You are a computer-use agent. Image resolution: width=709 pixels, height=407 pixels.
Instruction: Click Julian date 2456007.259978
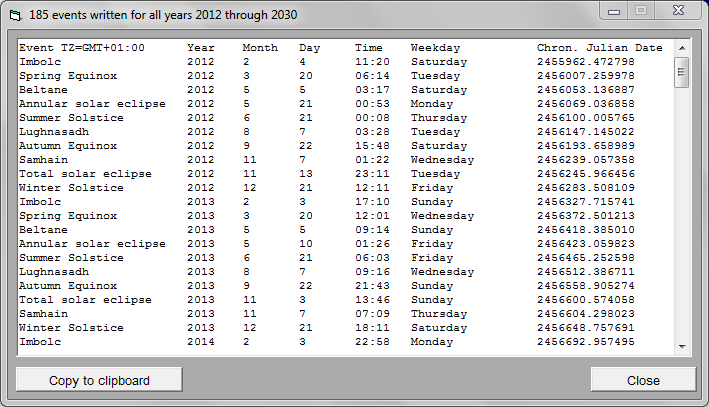pos(586,76)
